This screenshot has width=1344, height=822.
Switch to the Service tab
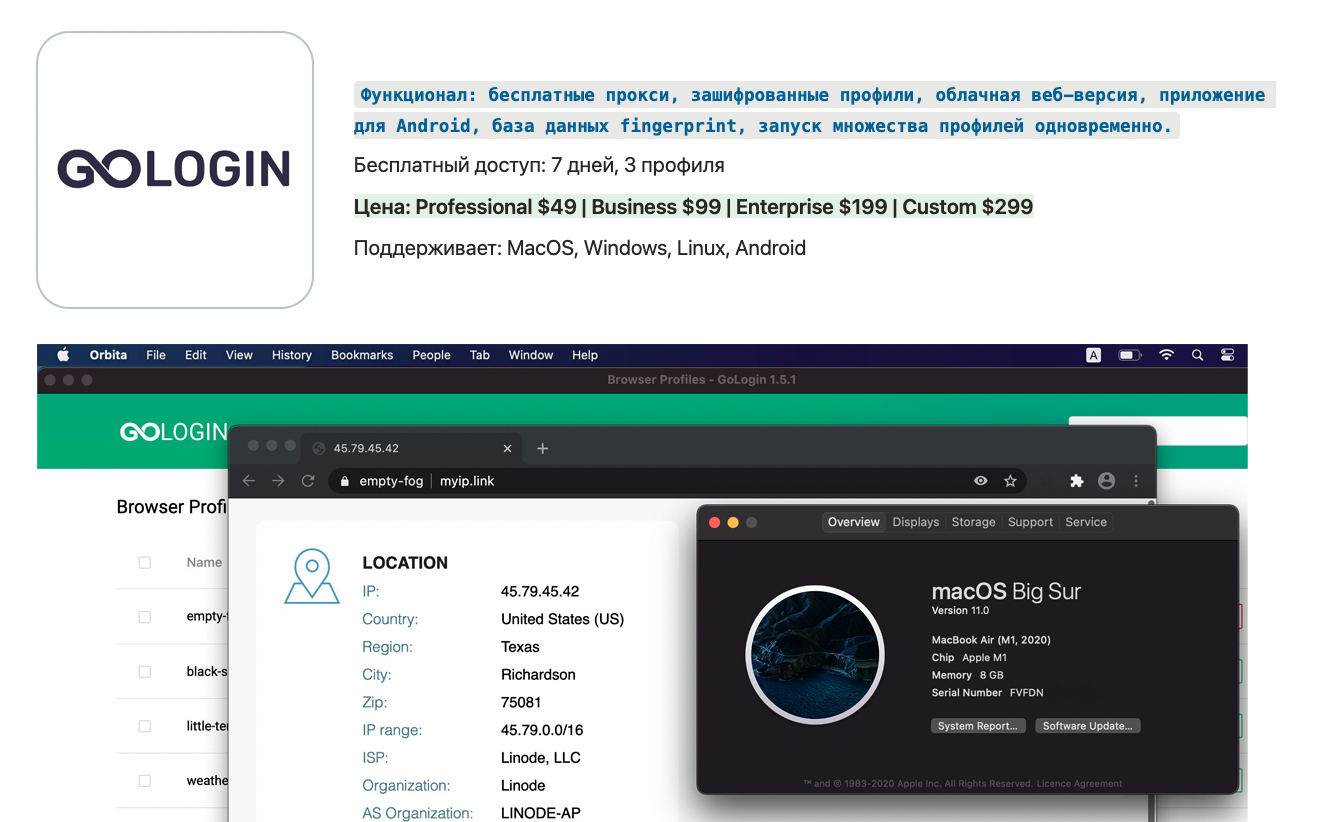[x=1086, y=522]
